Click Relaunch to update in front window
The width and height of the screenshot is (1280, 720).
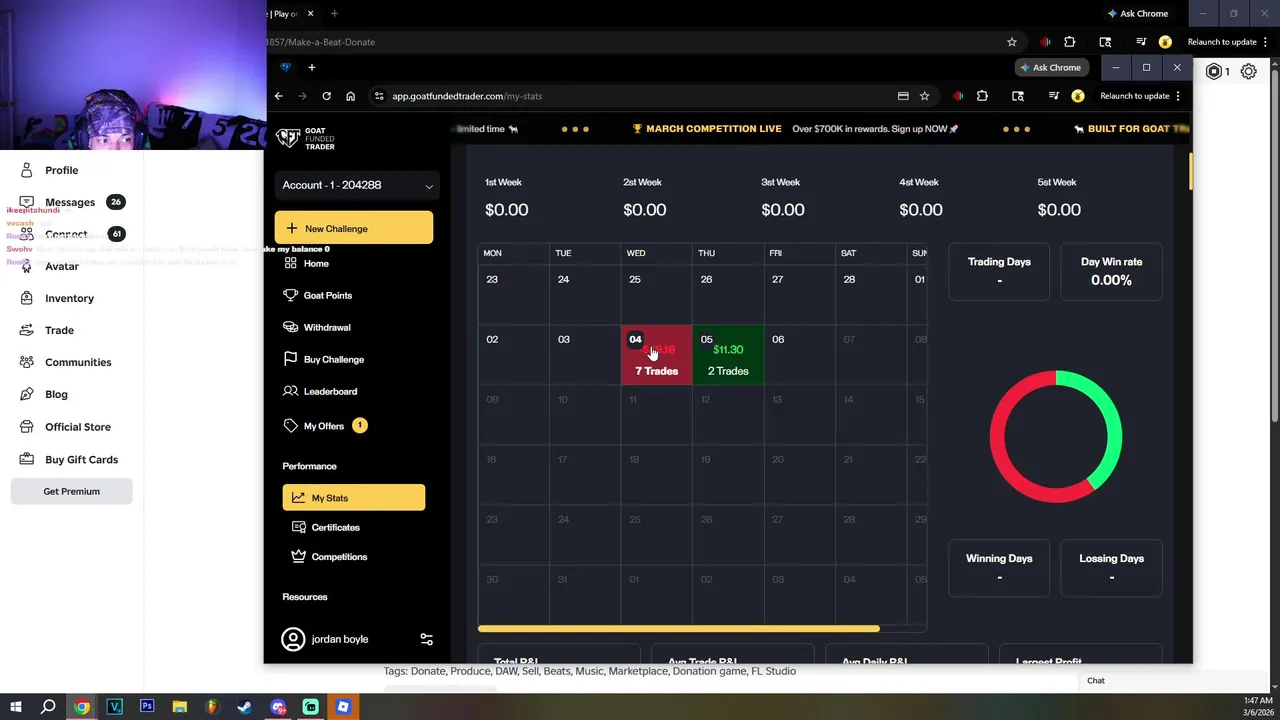pyautogui.click(x=1135, y=96)
